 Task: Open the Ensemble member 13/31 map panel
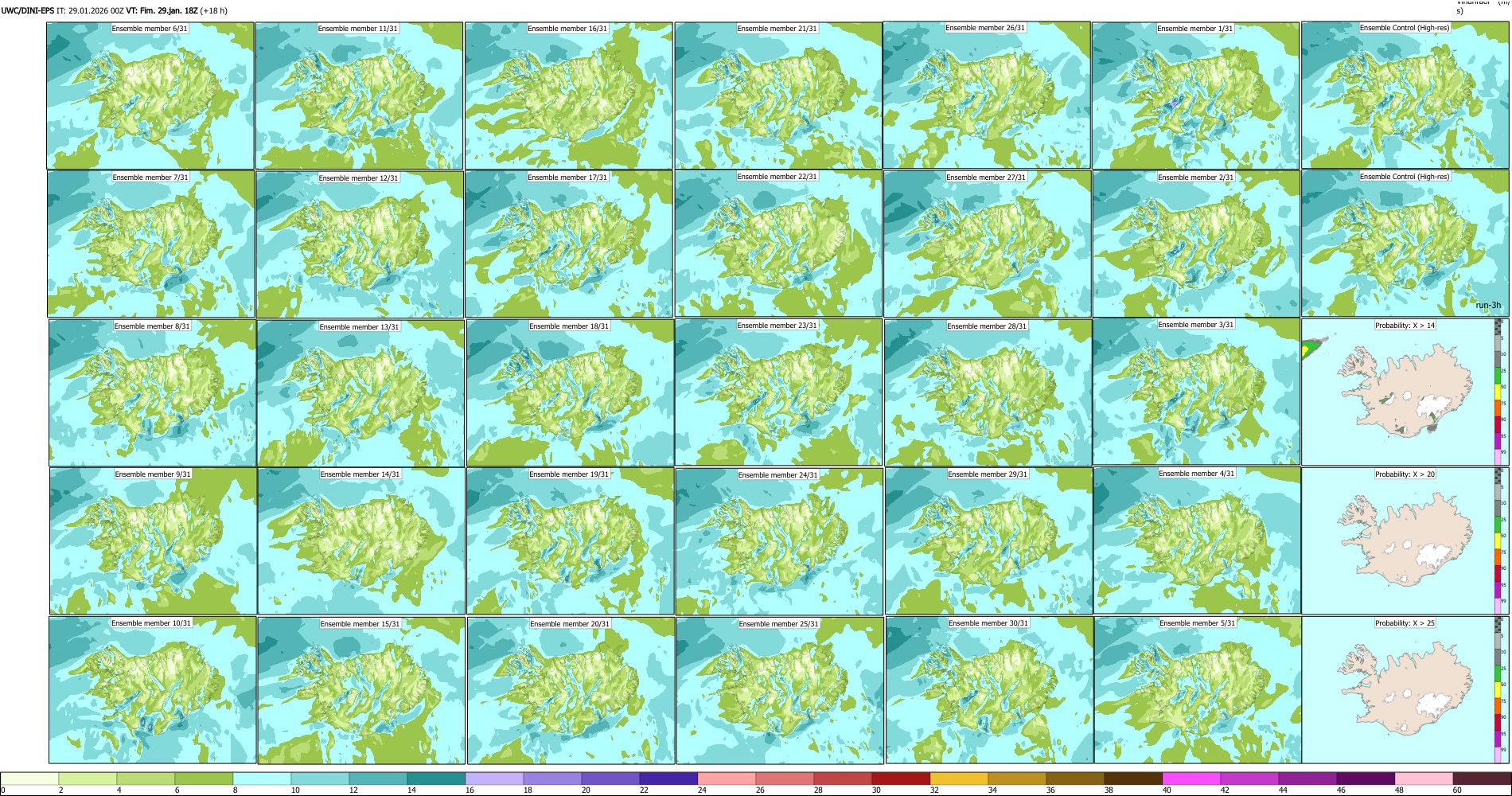point(360,393)
